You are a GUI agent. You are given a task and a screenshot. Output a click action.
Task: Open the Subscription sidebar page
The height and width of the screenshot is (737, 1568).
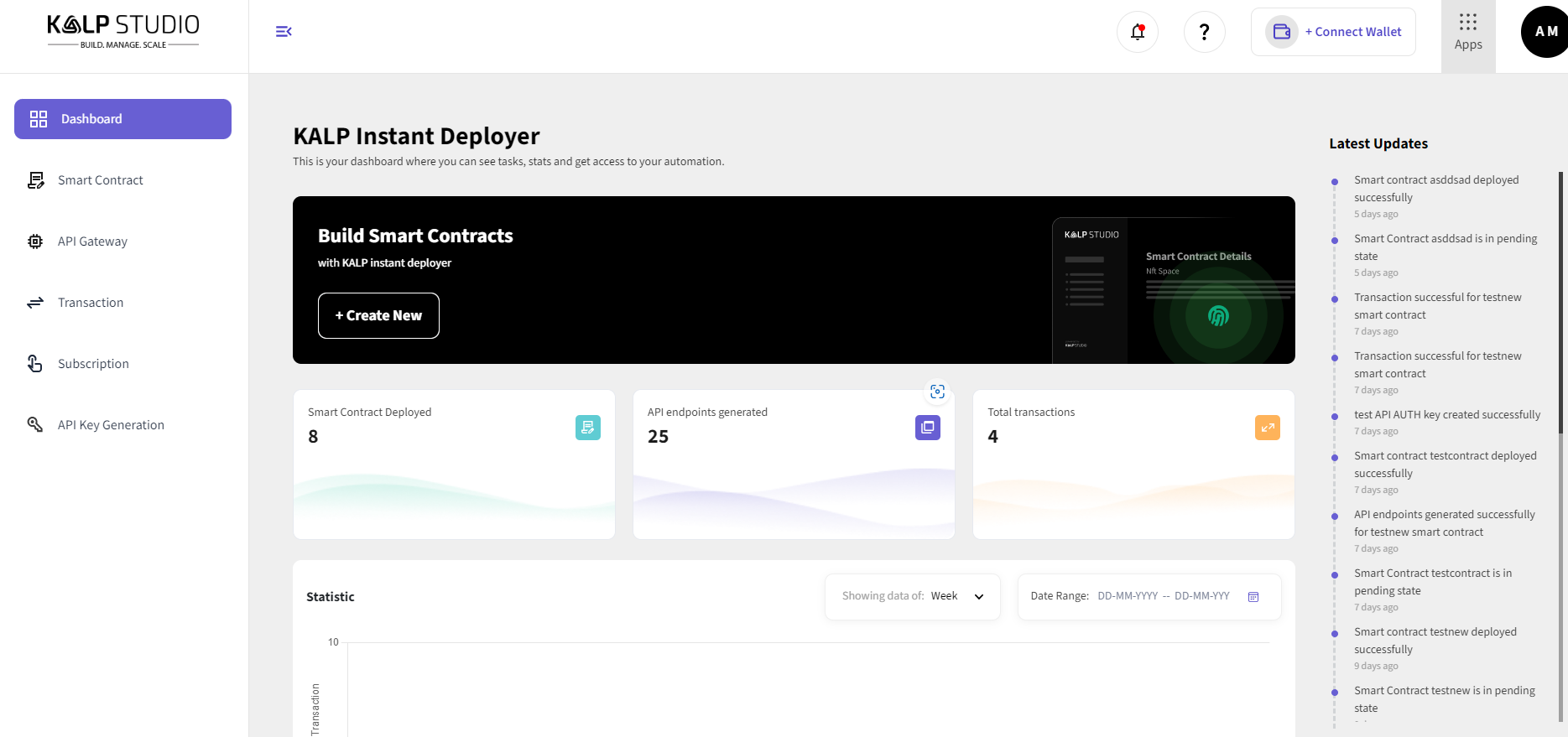[x=93, y=364]
